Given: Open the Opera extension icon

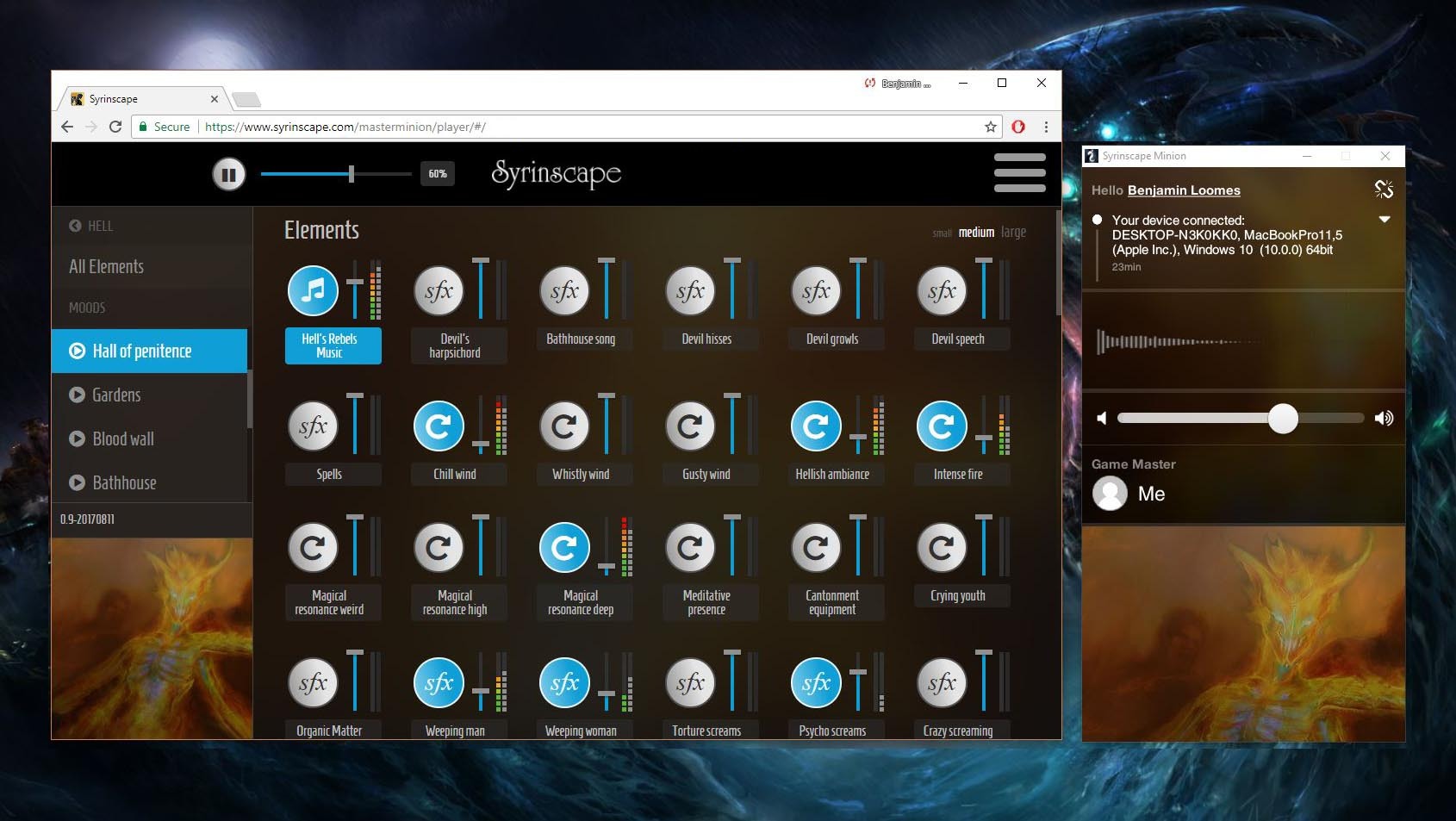Looking at the screenshot, I should (1018, 127).
